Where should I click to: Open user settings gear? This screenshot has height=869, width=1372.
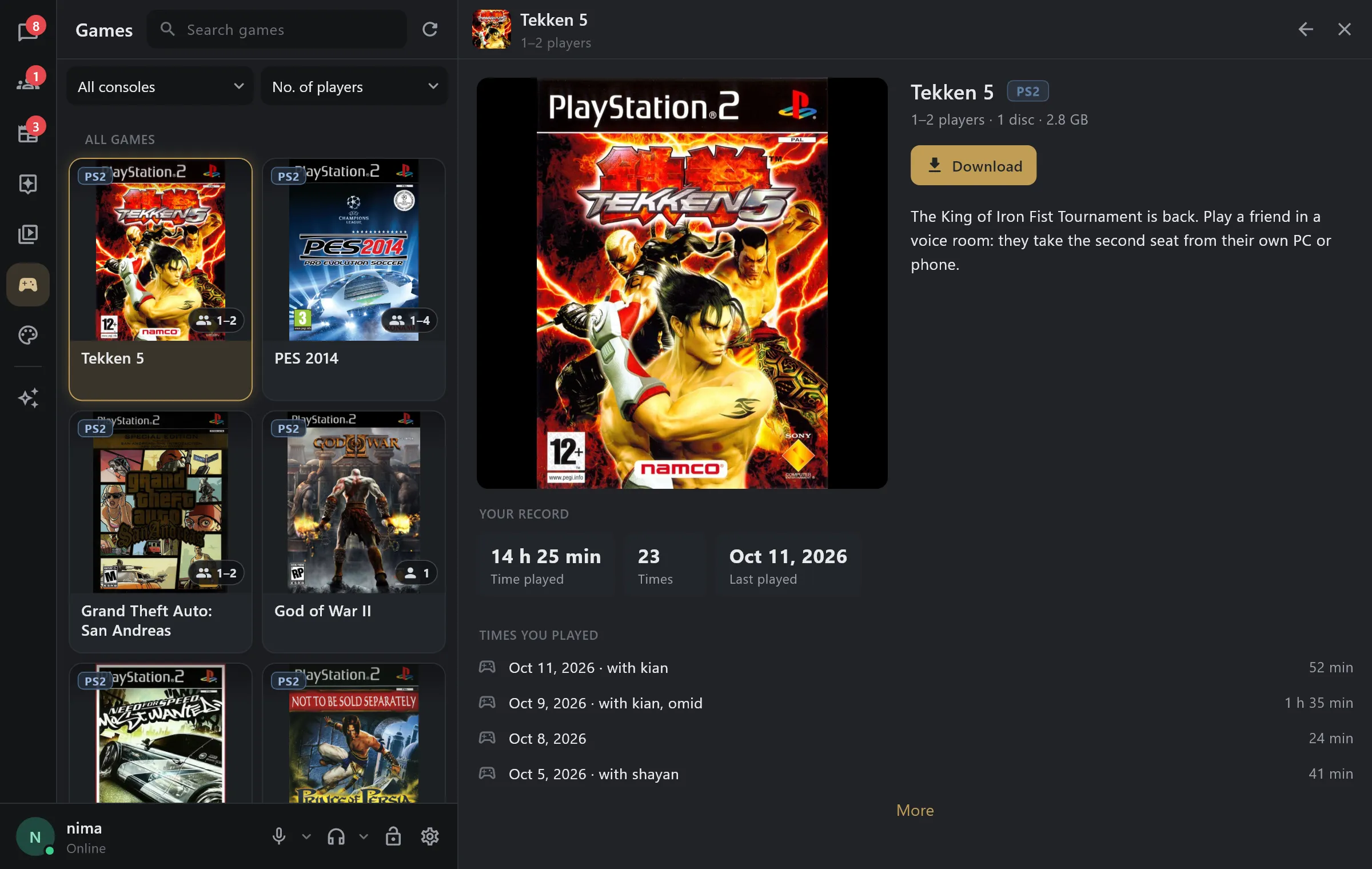coord(430,836)
